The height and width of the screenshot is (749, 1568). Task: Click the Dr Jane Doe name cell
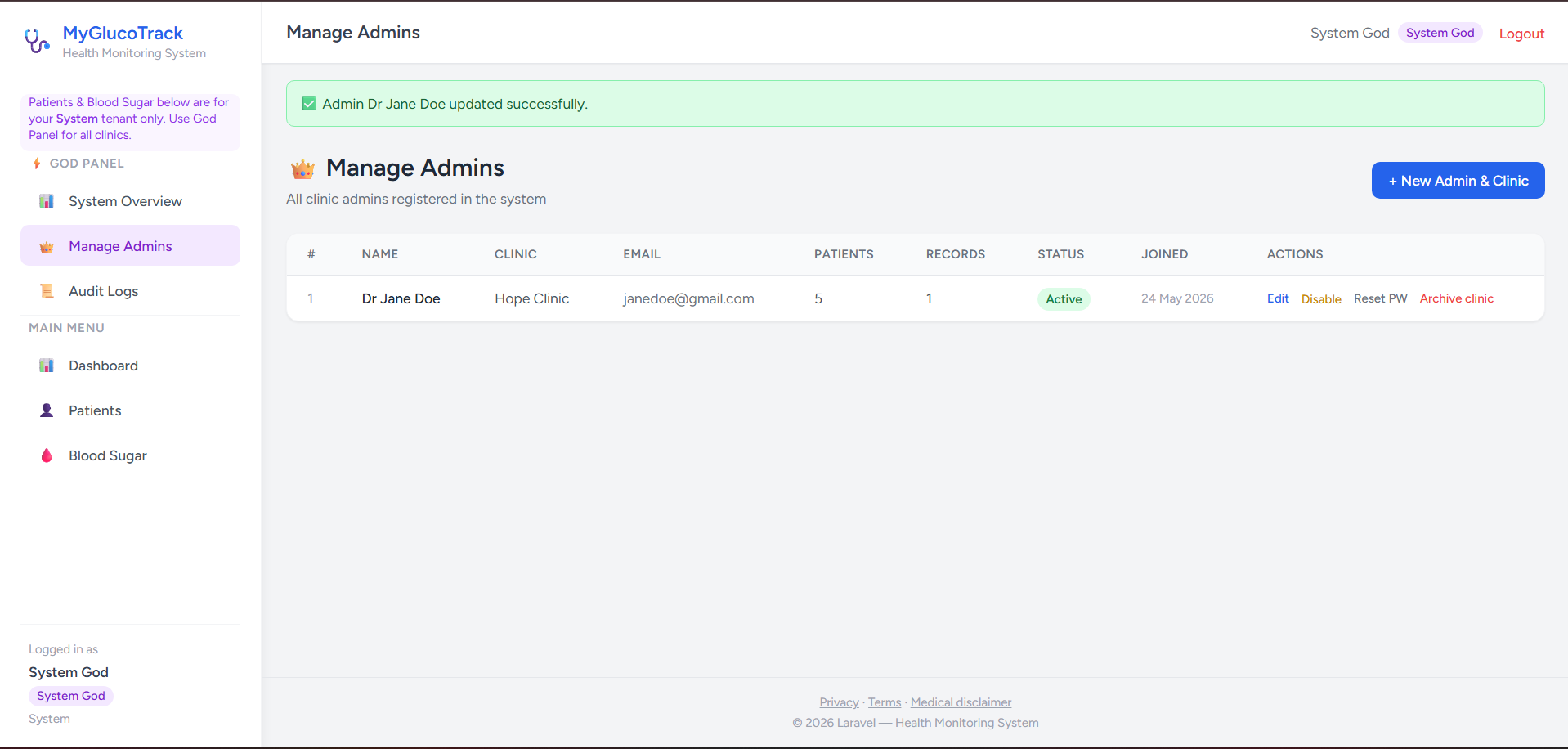coord(401,298)
